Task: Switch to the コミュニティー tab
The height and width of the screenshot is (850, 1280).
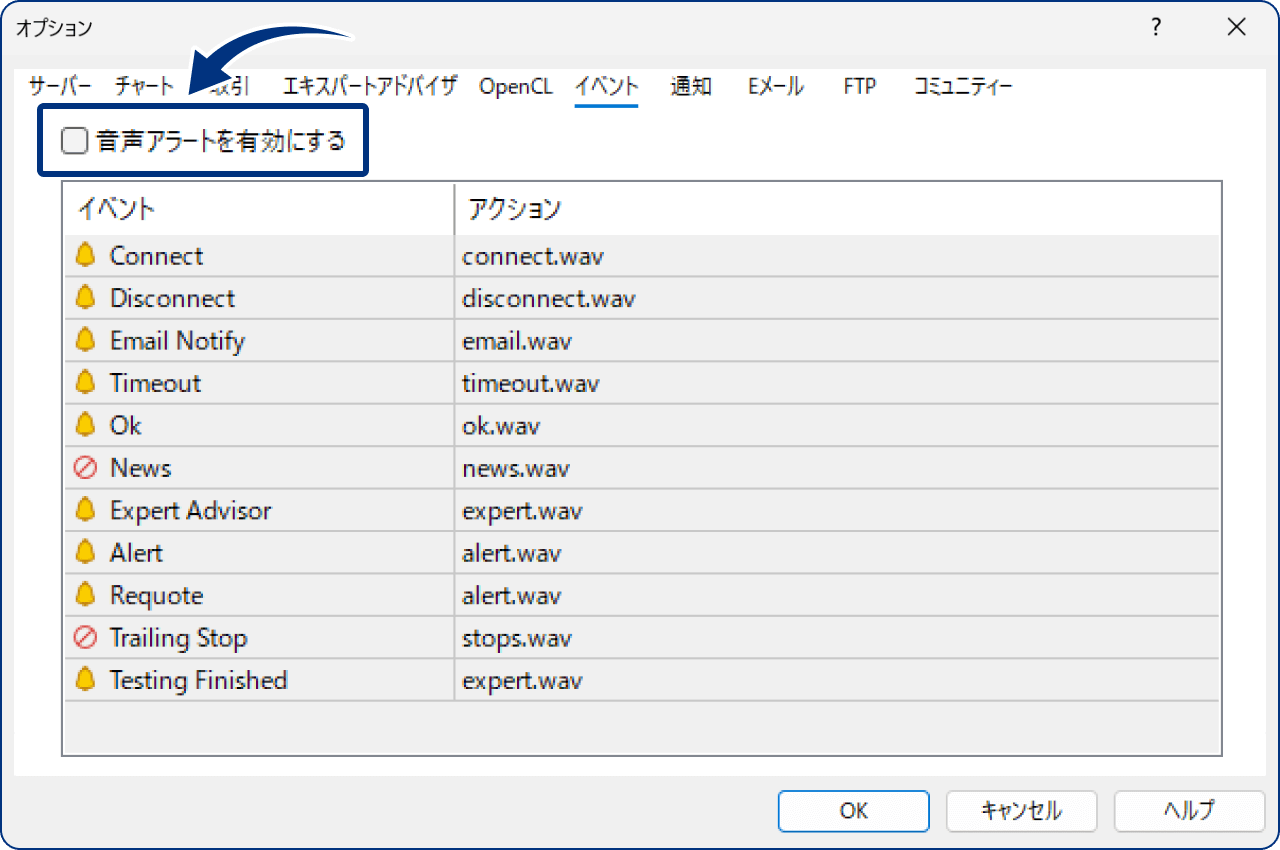Action: click(x=962, y=86)
